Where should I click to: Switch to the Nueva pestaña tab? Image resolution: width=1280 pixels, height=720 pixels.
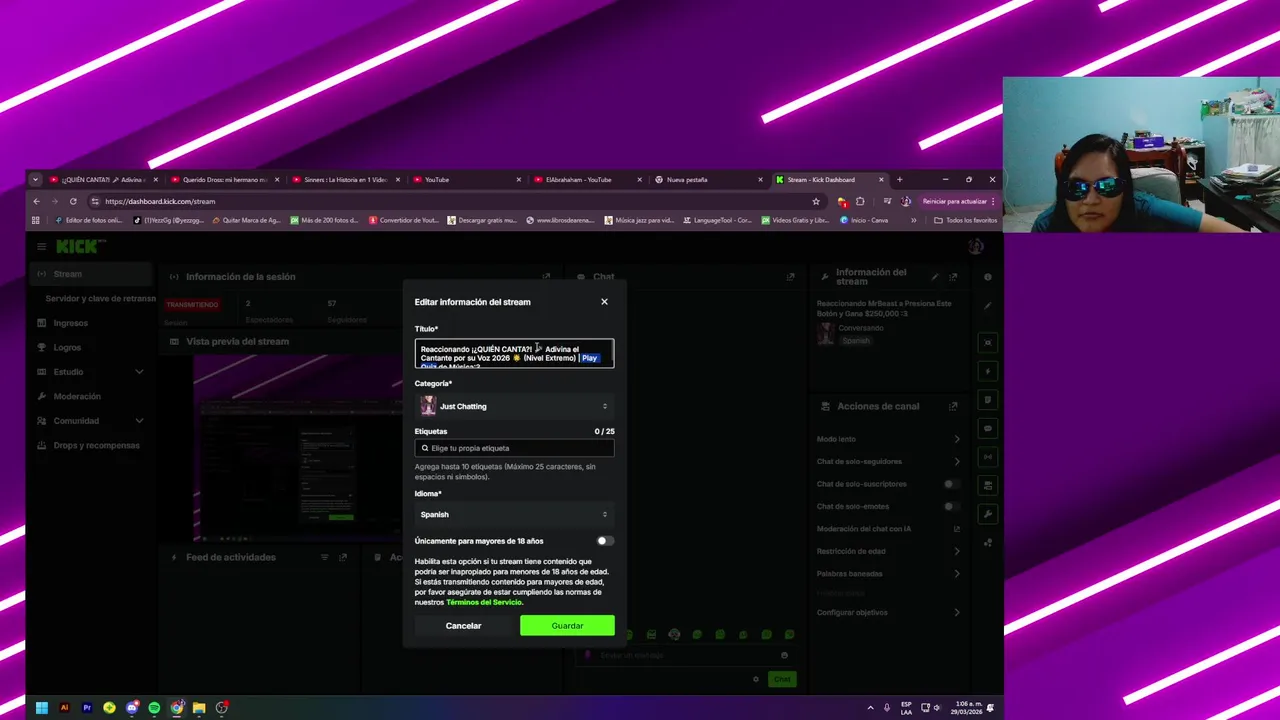pos(707,180)
